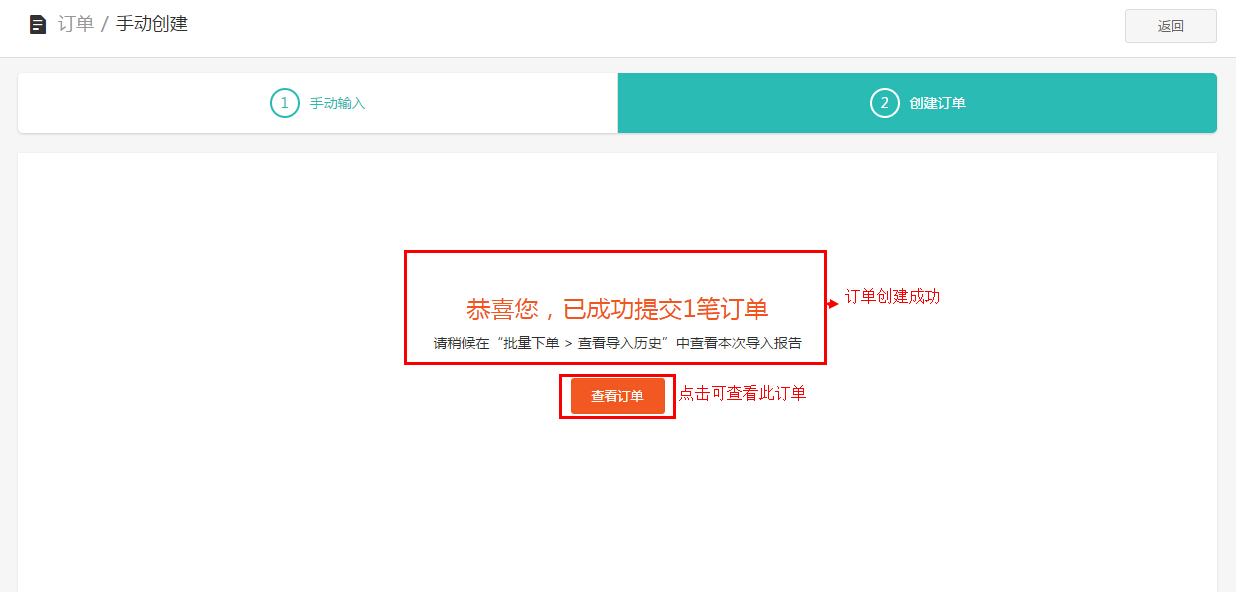The width and height of the screenshot is (1236, 592).
Task: Click the 点击可查看此订单 annotation text
Action: click(x=743, y=393)
